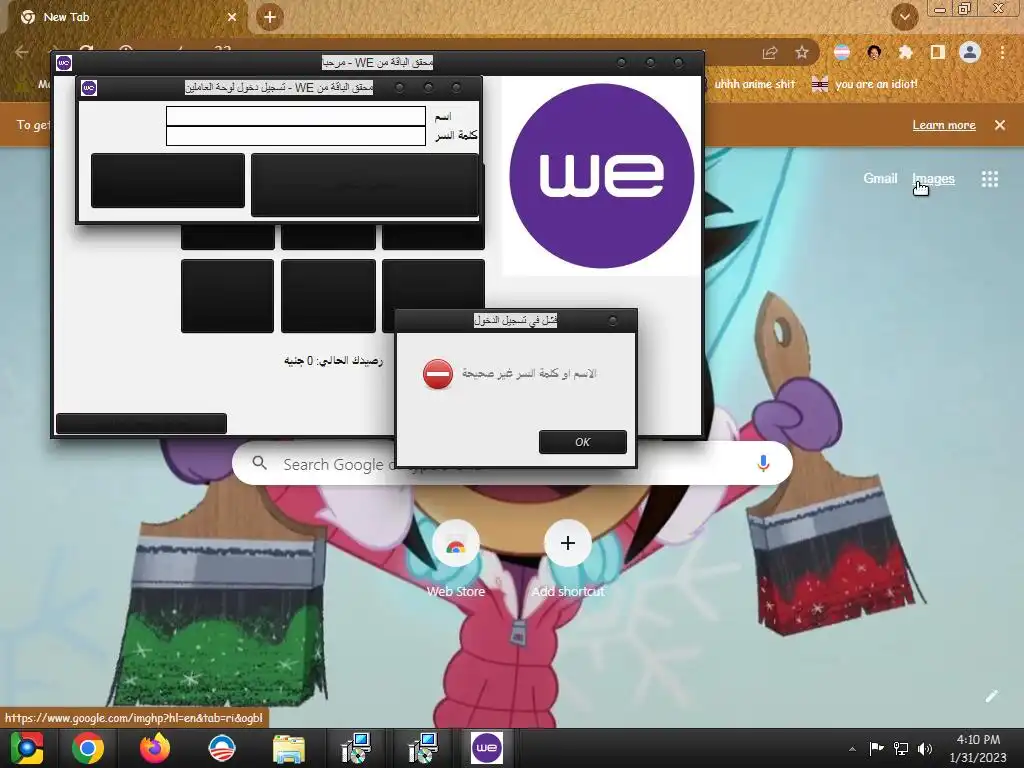The width and height of the screenshot is (1024, 768).
Task: Open the colorful Chrome-style icon on the taskbar
Action: point(27,748)
